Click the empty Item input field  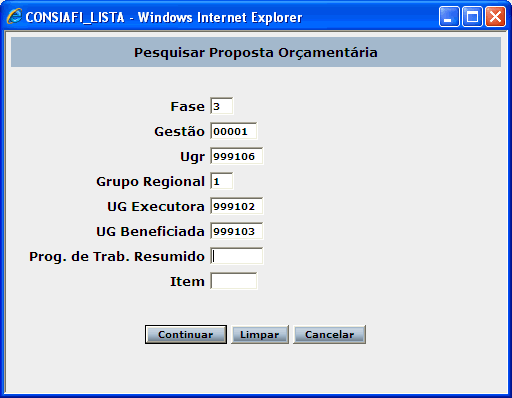point(234,281)
